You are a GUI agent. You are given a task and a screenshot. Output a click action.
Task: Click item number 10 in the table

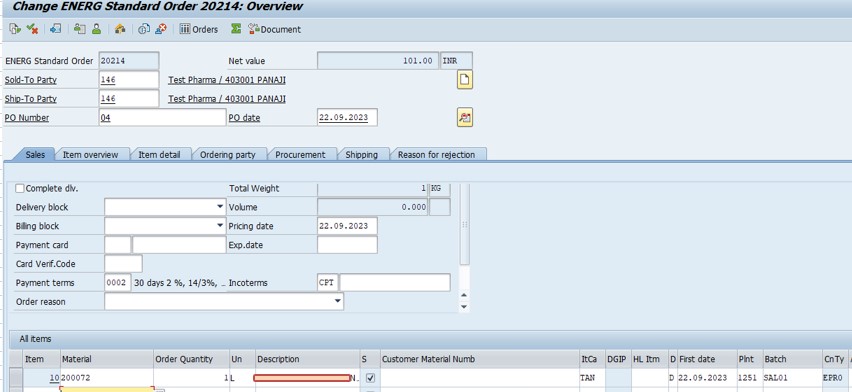(x=54, y=377)
